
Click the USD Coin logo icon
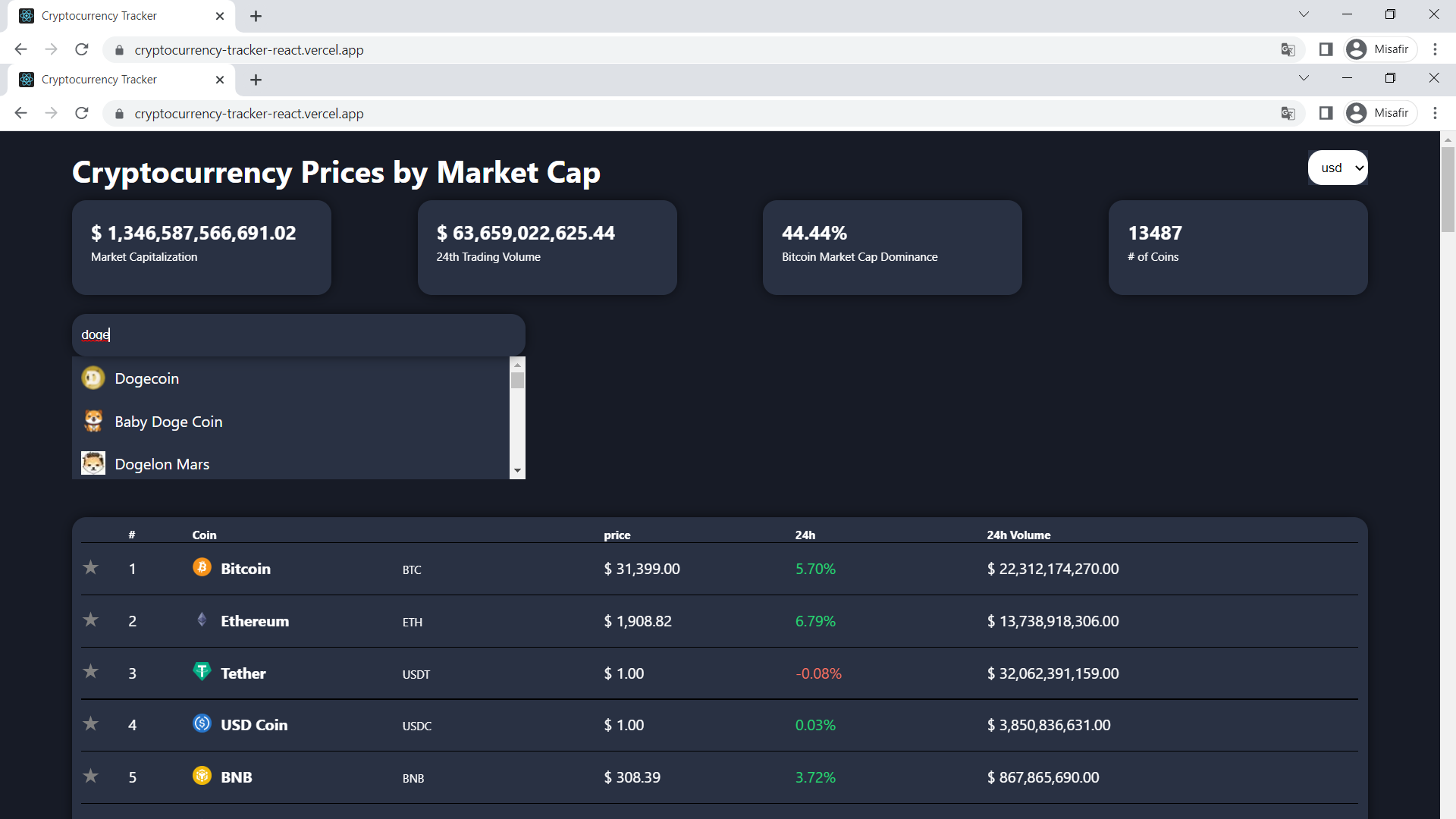202,723
